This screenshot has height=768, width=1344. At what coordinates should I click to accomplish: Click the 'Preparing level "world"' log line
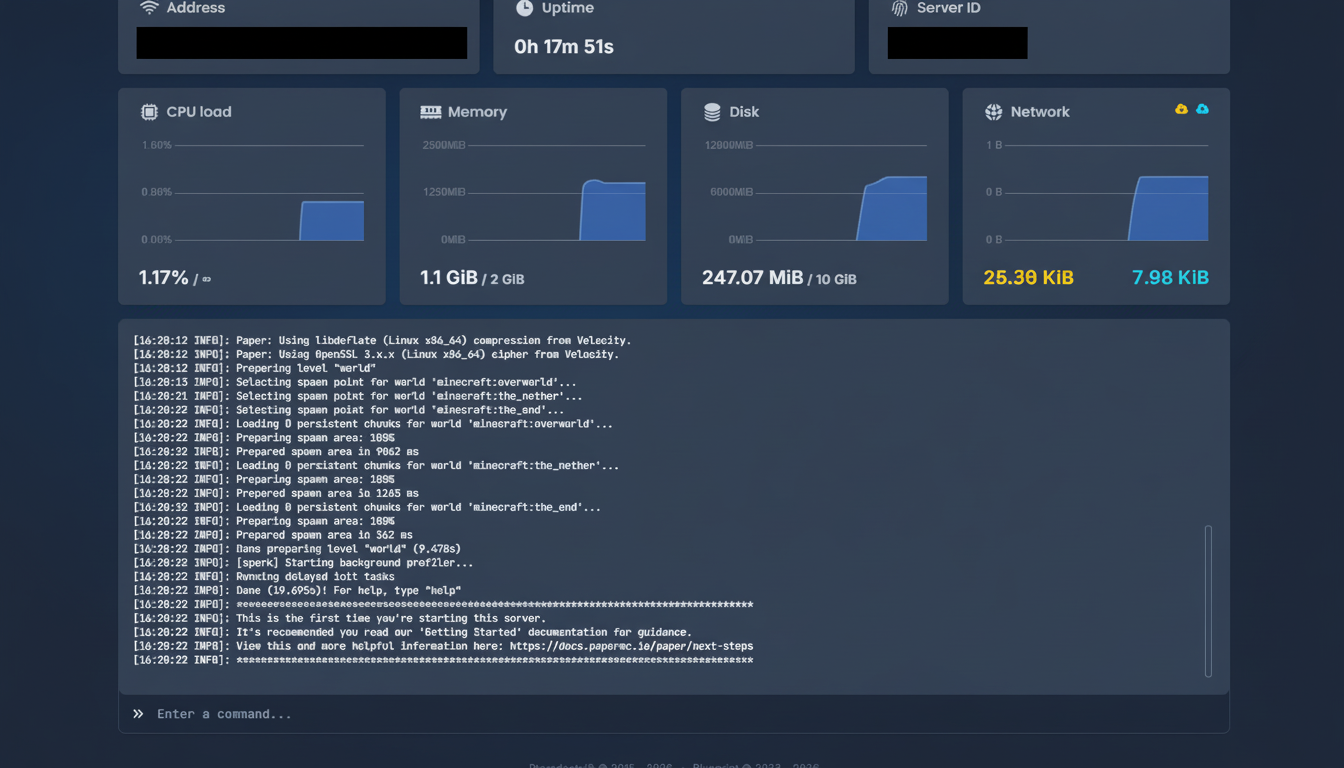pos(254,369)
